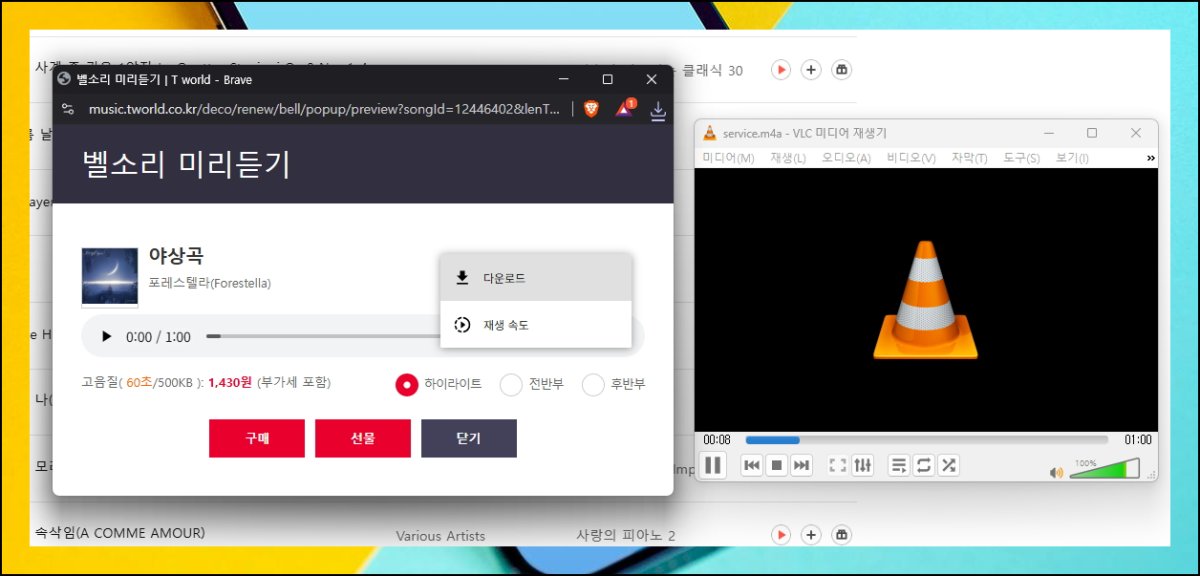
Task: Open VLC 오디오(A) menu
Action: pos(846,158)
